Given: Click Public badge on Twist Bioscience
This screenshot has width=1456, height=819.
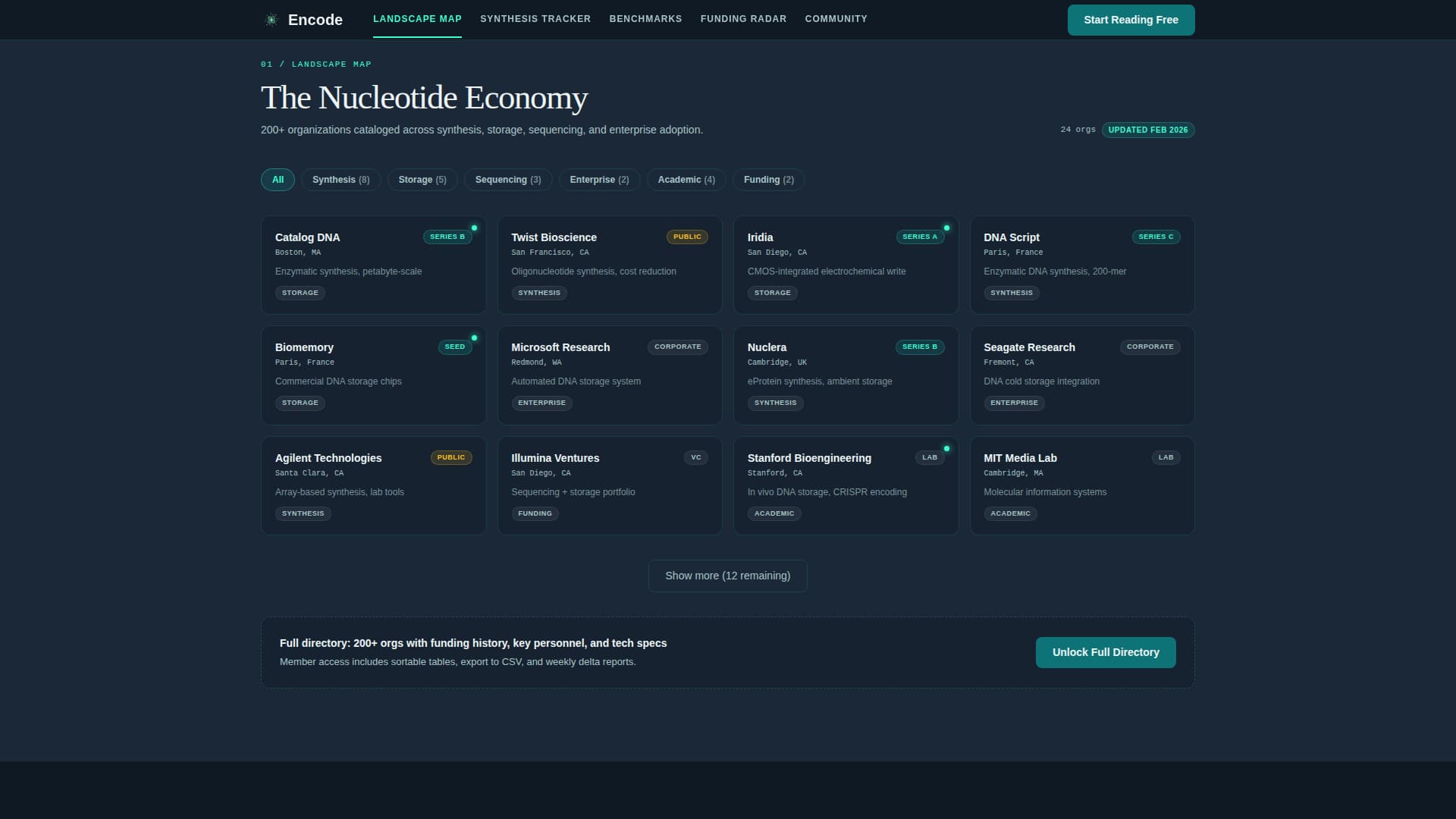Looking at the screenshot, I should pyautogui.click(x=687, y=237).
